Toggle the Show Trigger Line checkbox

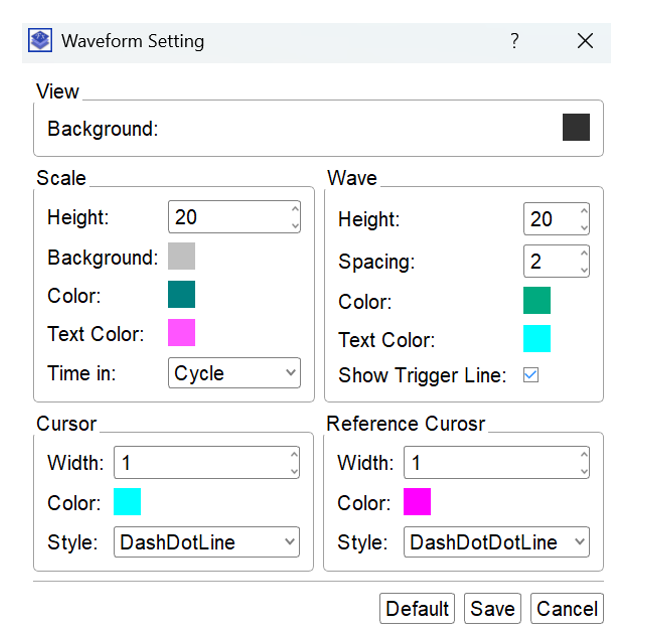531,375
